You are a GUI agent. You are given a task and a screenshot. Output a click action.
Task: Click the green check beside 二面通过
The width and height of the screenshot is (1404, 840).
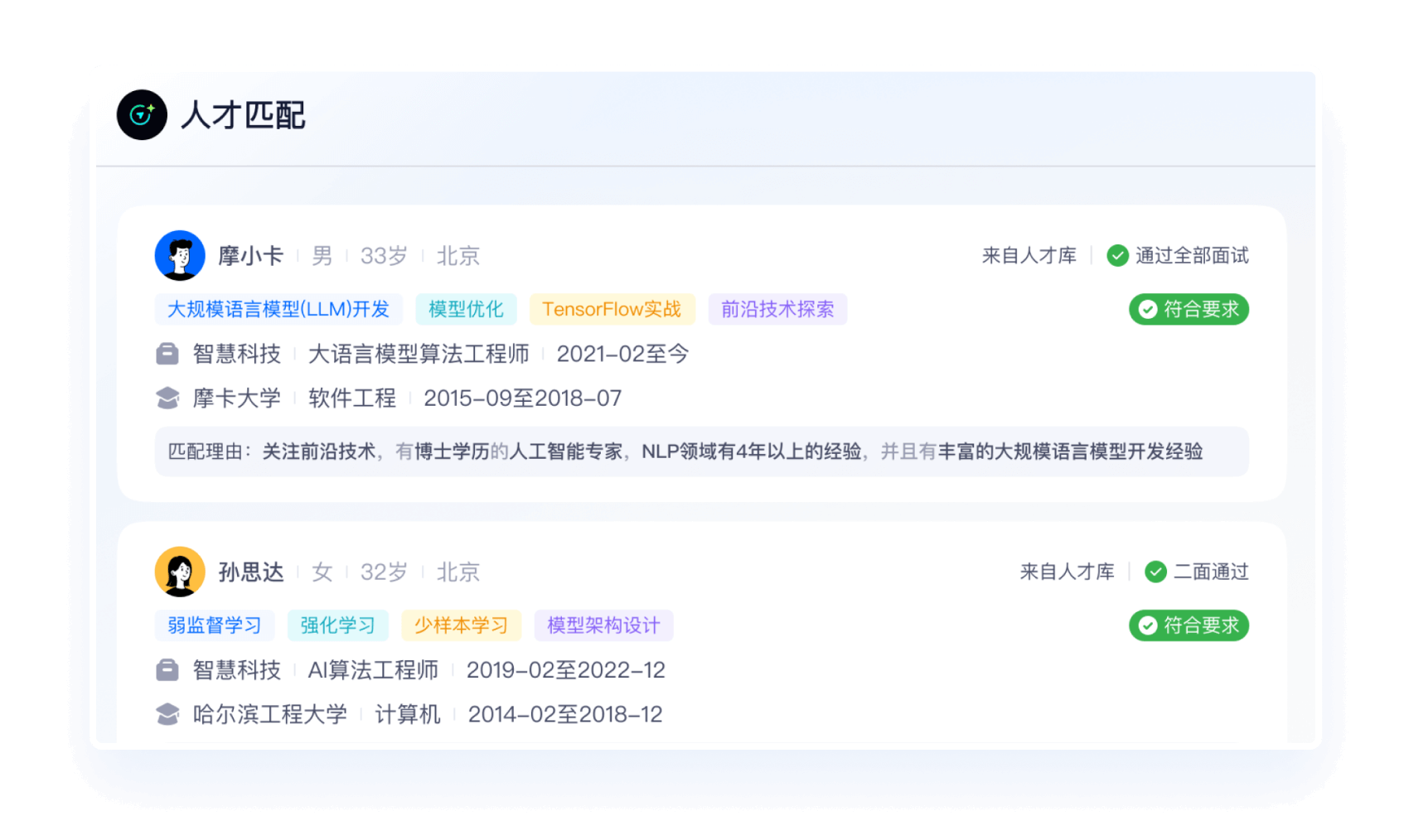[1155, 572]
